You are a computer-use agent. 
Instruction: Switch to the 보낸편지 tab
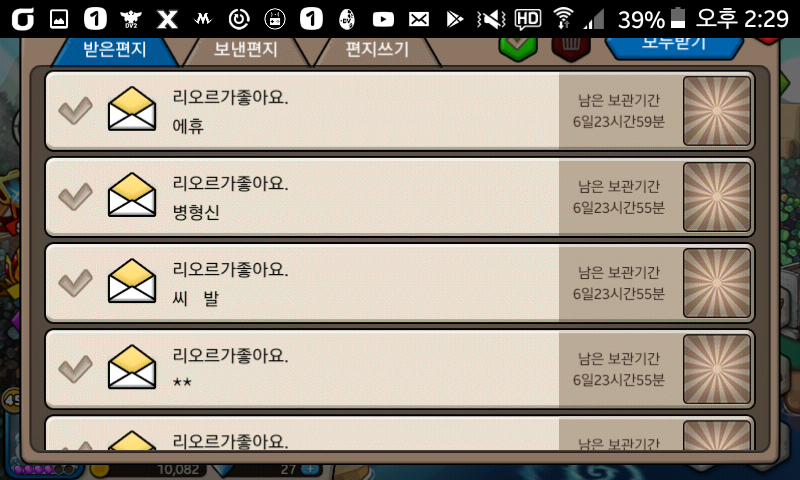(246, 50)
